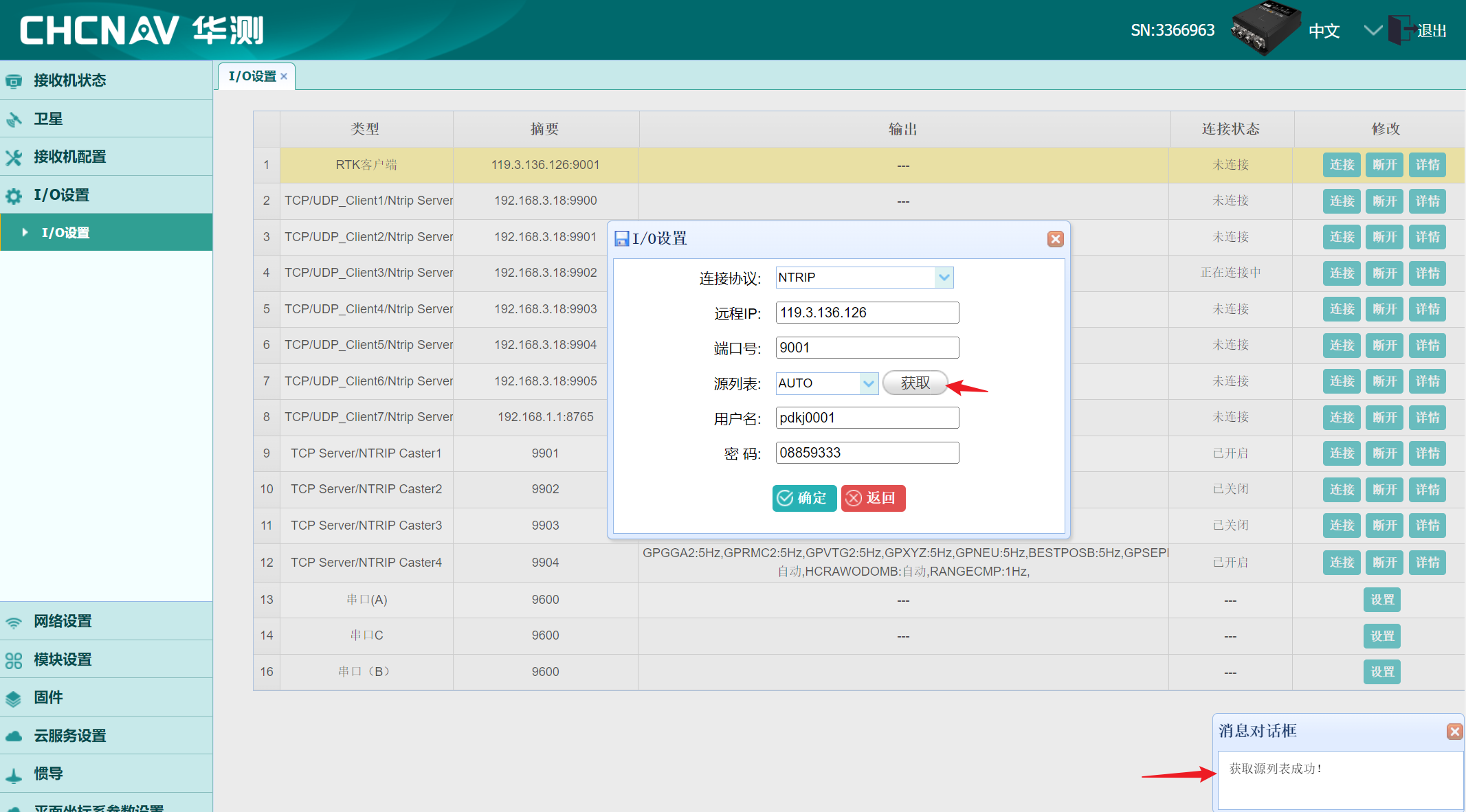The height and width of the screenshot is (812, 1466).
Task: Click the four-circles module icon
Action: coord(14,660)
